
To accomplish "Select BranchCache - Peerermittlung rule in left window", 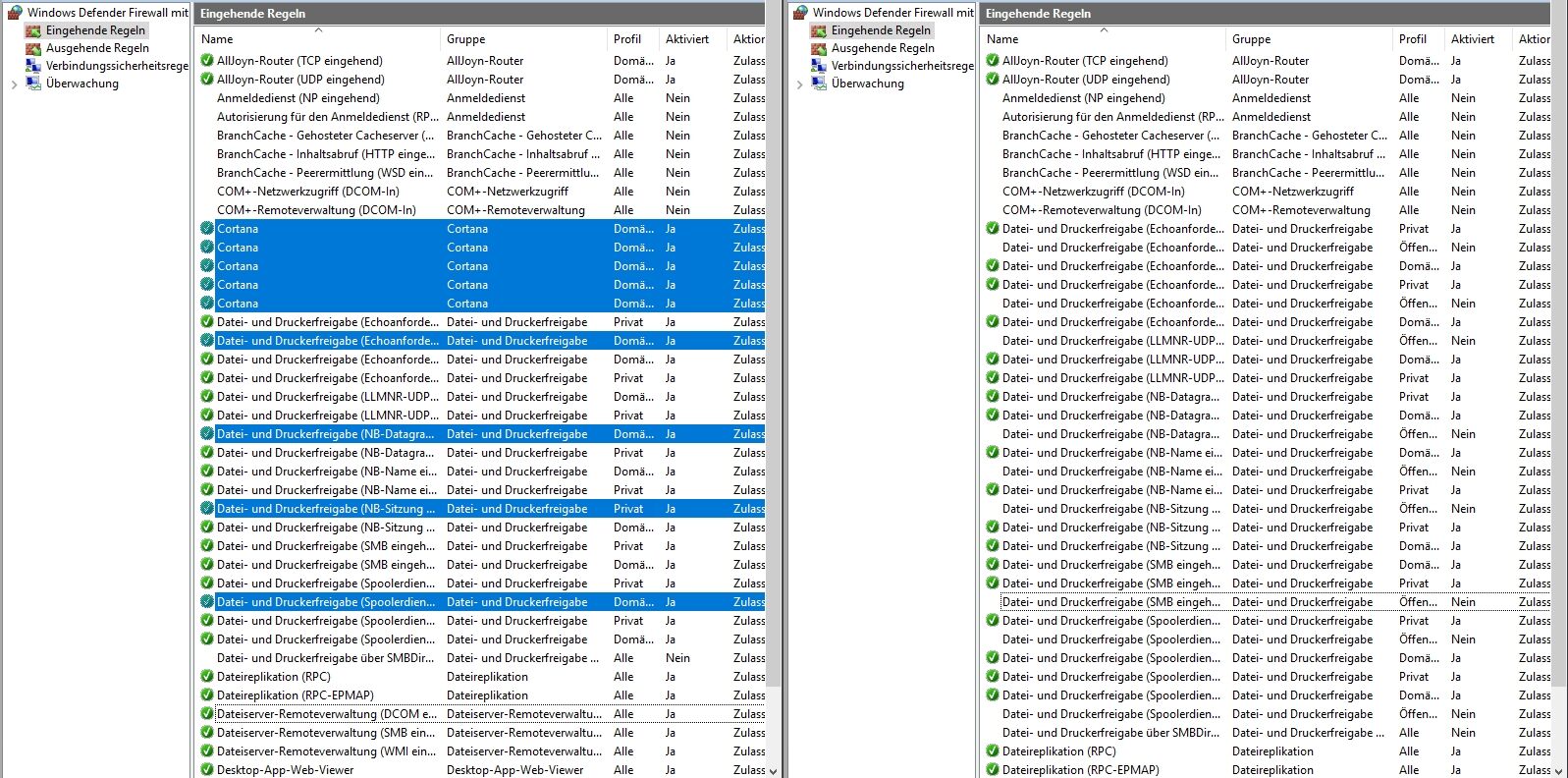I will point(325,173).
